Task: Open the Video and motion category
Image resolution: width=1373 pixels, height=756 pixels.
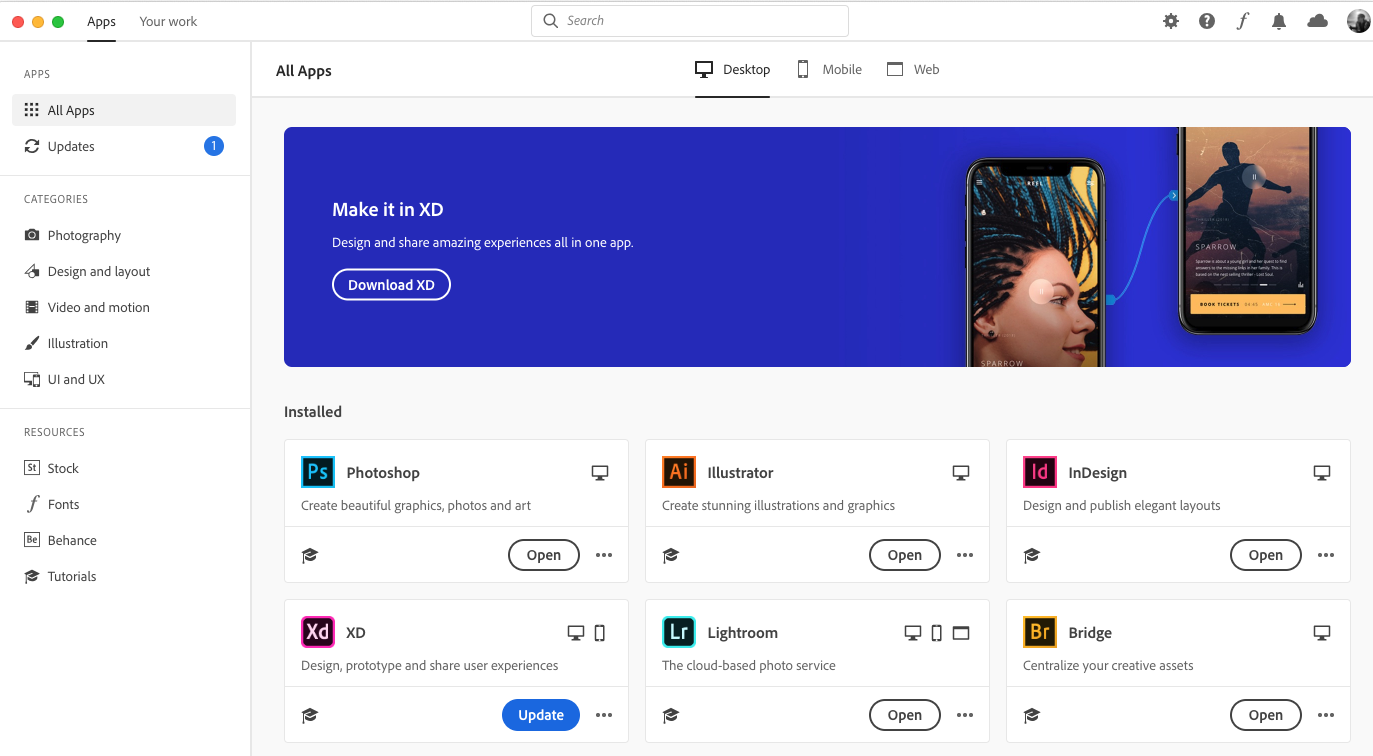Action: [124, 307]
